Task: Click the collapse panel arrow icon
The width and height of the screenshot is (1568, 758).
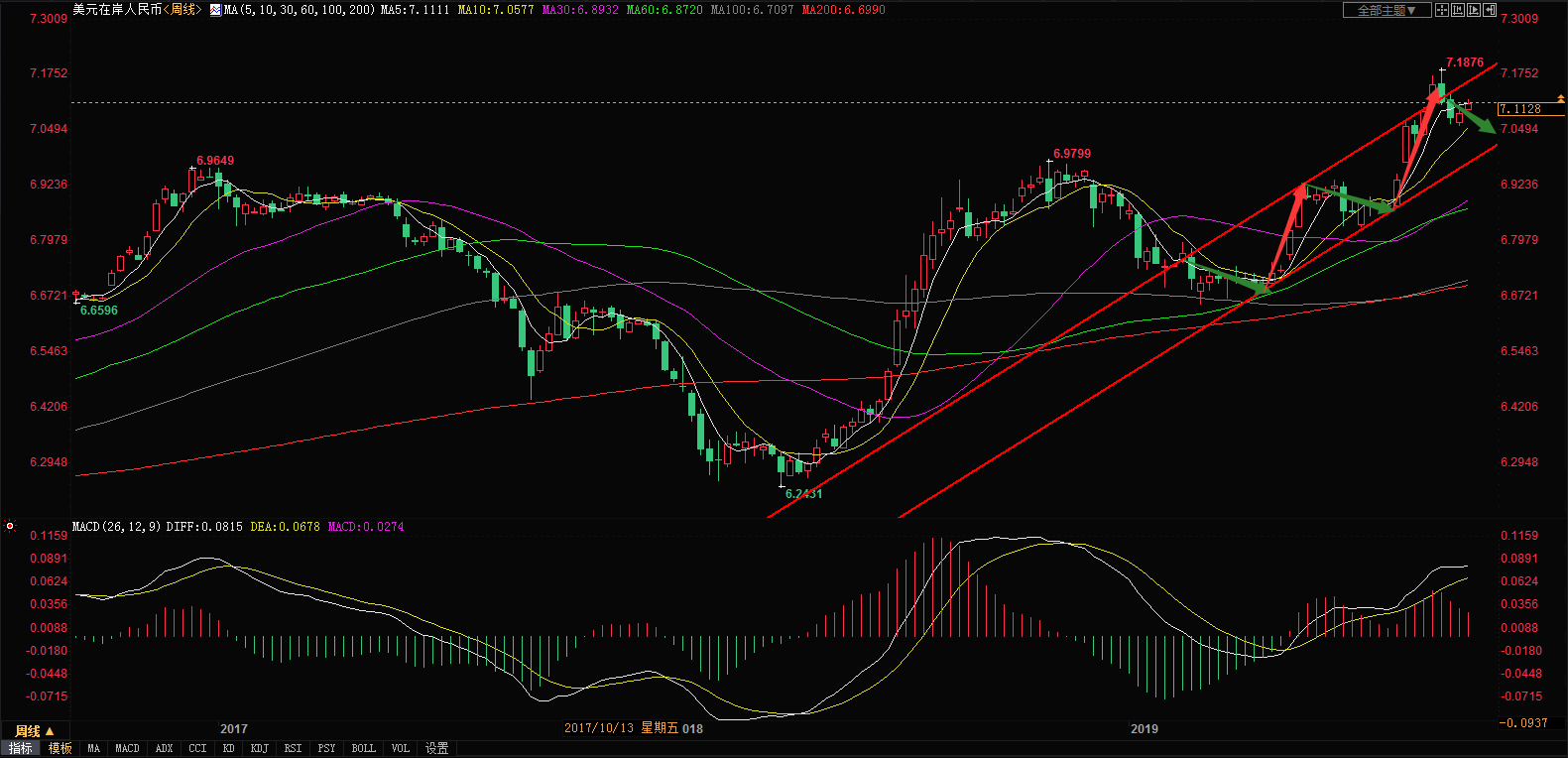Action: pyautogui.click(x=1490, y=10)
